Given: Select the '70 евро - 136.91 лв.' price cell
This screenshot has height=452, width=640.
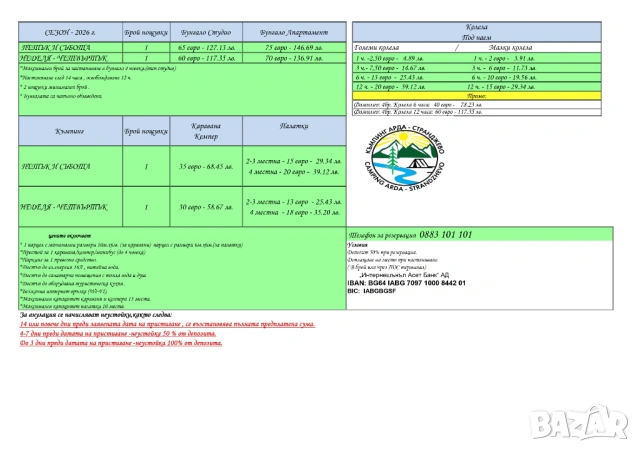Looking at the screenshot, I should [x=294, y=58].
